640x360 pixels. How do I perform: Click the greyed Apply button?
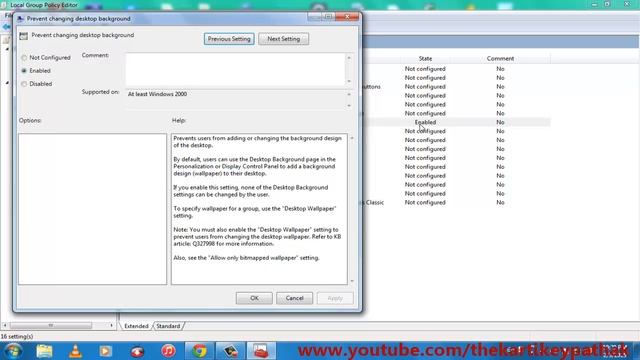[x=335, y=298]
